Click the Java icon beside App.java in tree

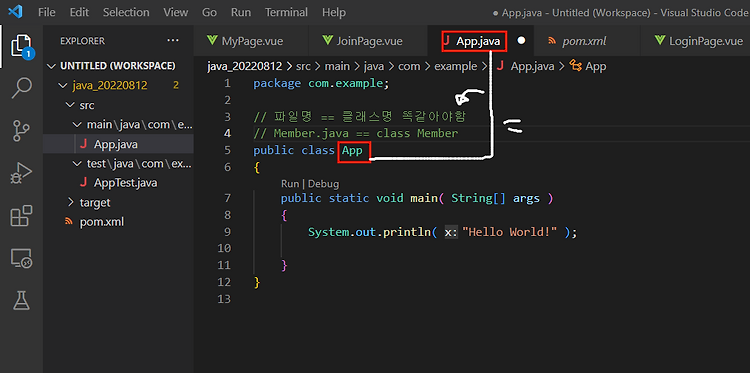(83, 144)
